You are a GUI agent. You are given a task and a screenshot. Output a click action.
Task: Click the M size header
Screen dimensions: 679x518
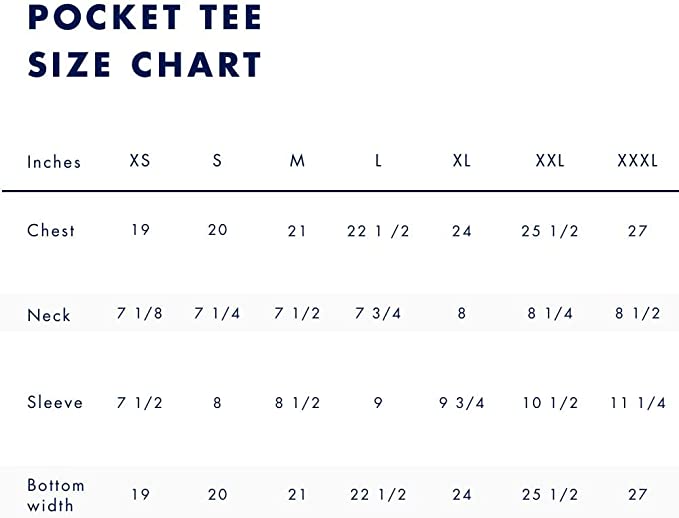[x=297, y=161]
